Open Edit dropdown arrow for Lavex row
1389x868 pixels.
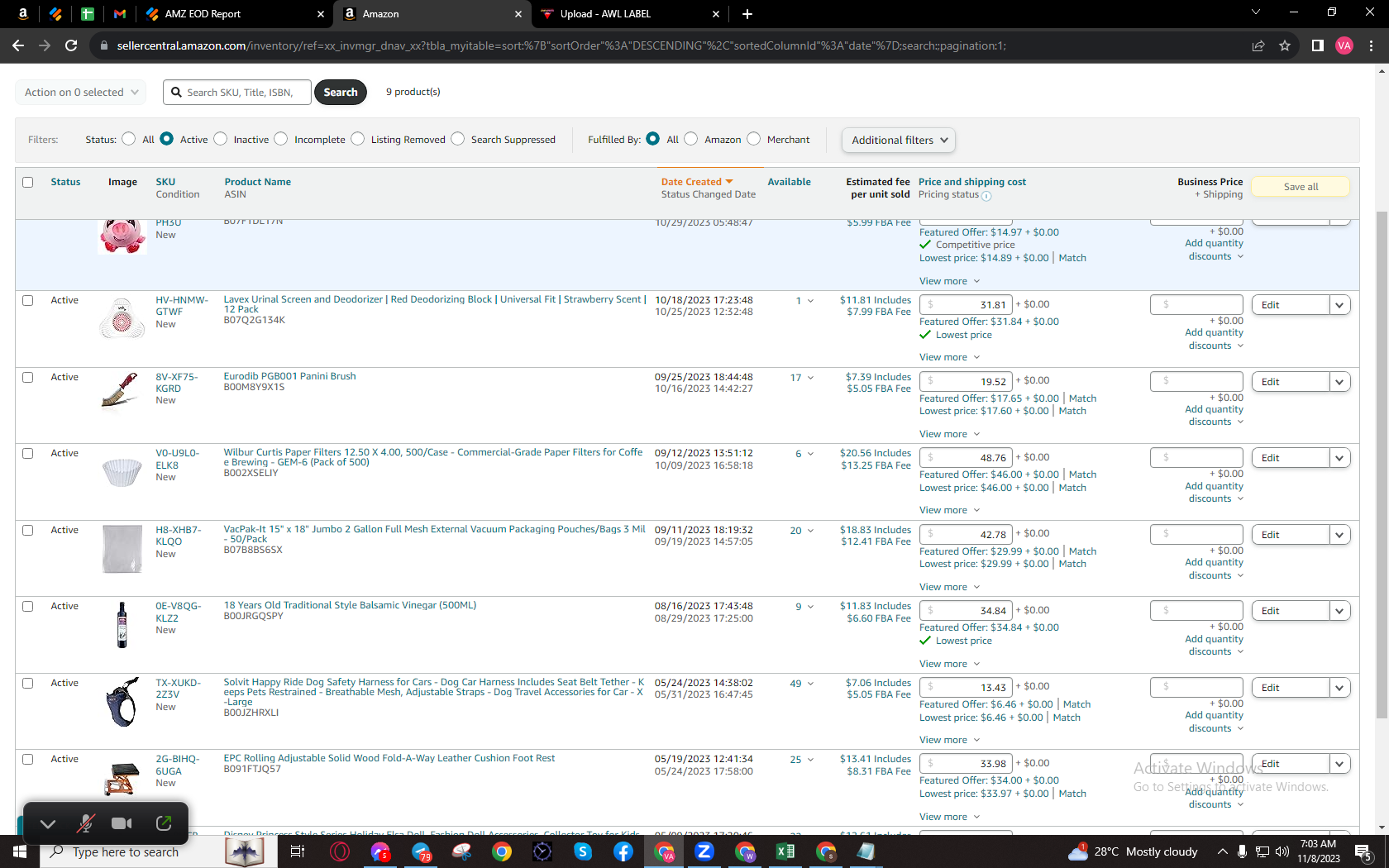(1340, 305)
